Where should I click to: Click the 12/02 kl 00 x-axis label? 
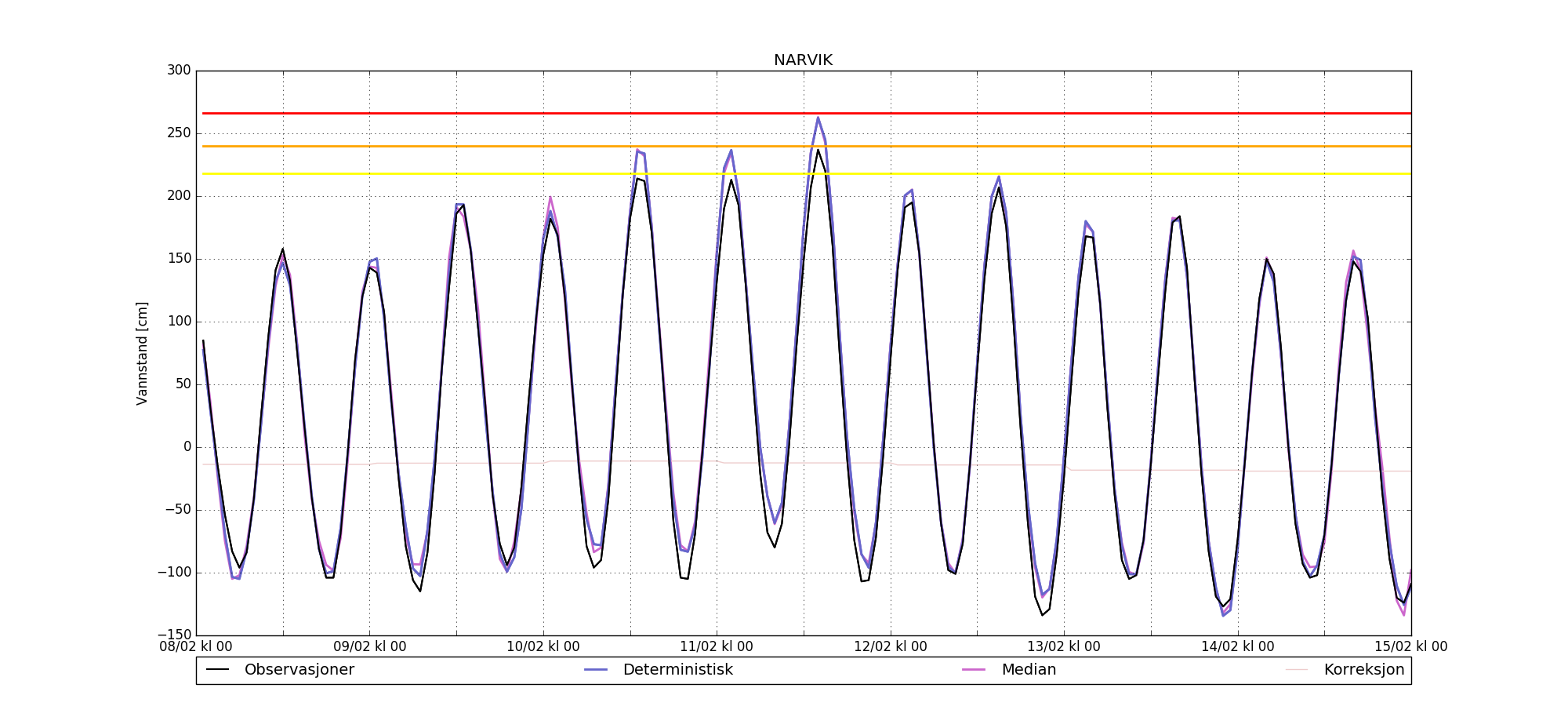[891, 647]
